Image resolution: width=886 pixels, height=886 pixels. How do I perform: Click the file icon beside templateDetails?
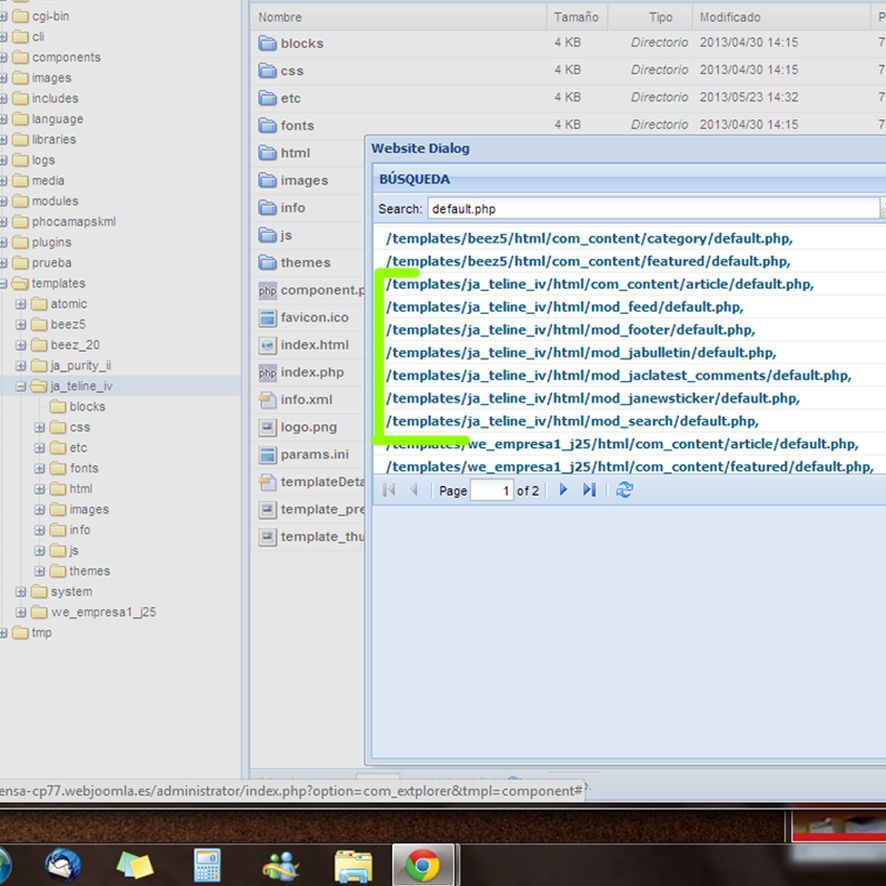tap(267, 481)
